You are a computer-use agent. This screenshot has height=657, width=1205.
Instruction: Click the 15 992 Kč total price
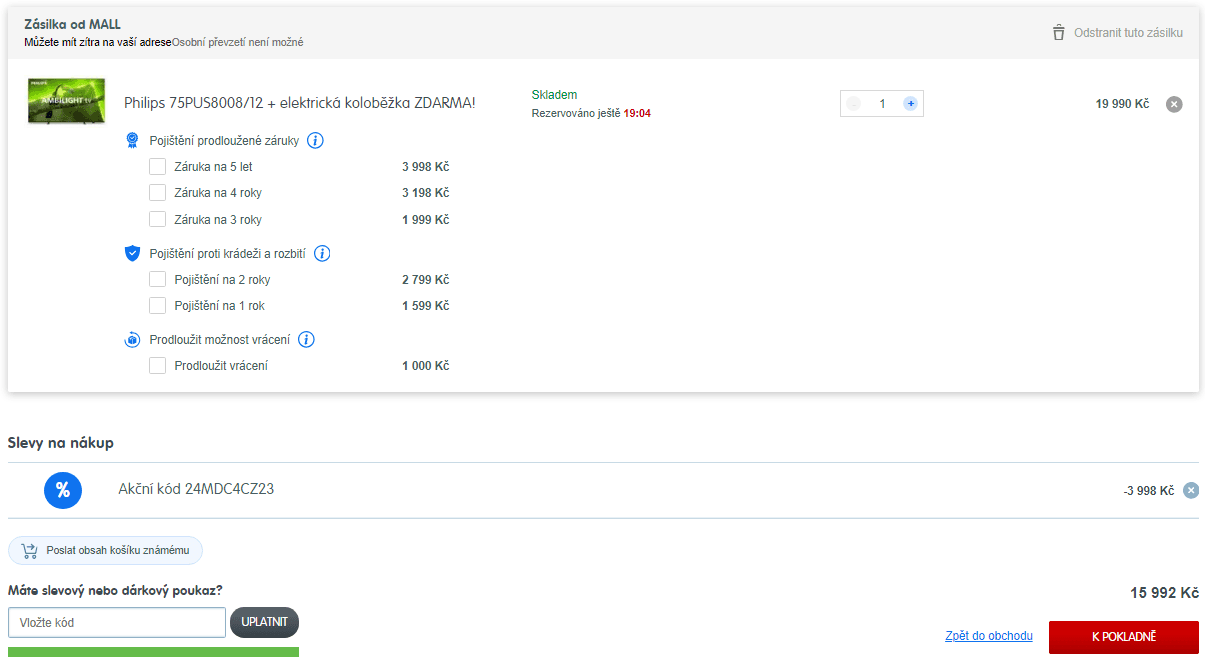coord(1164,593)
